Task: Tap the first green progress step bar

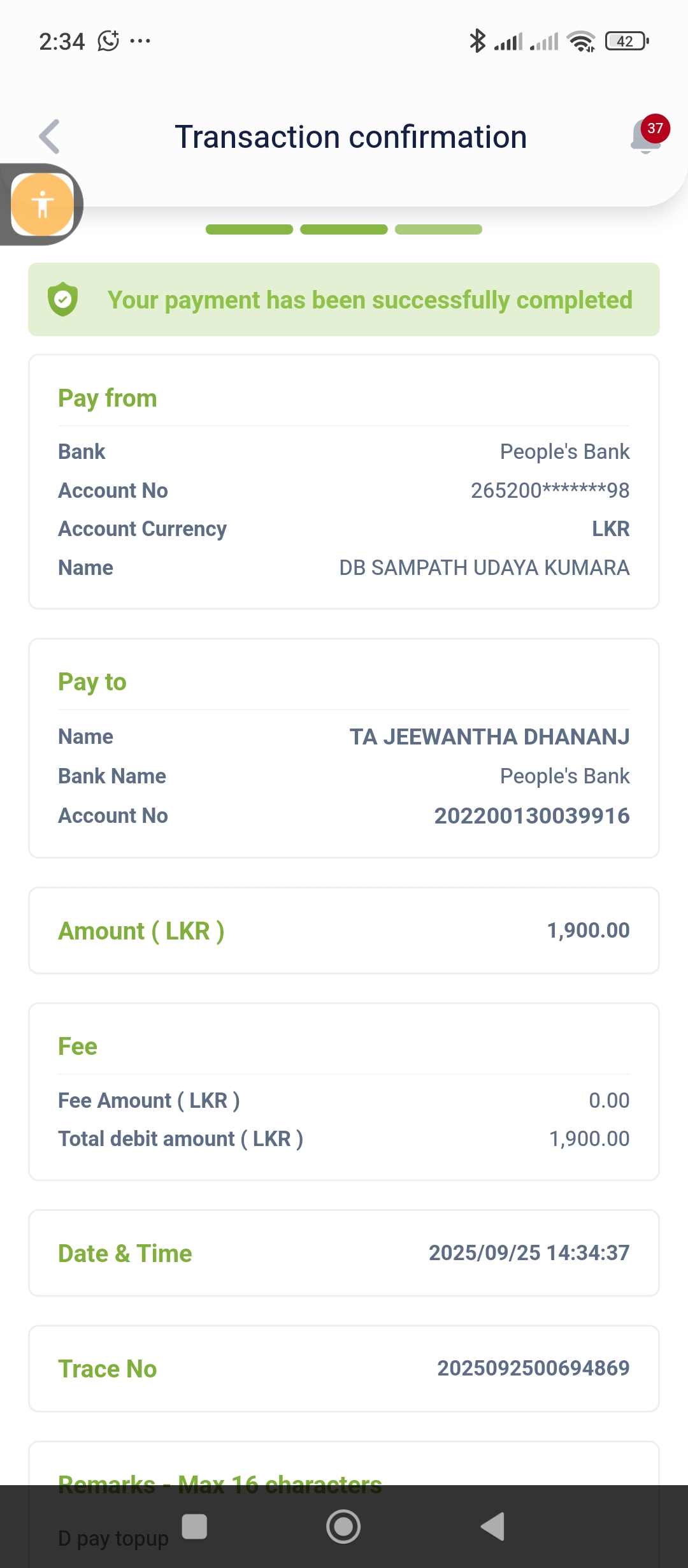Action: (249, 229)
